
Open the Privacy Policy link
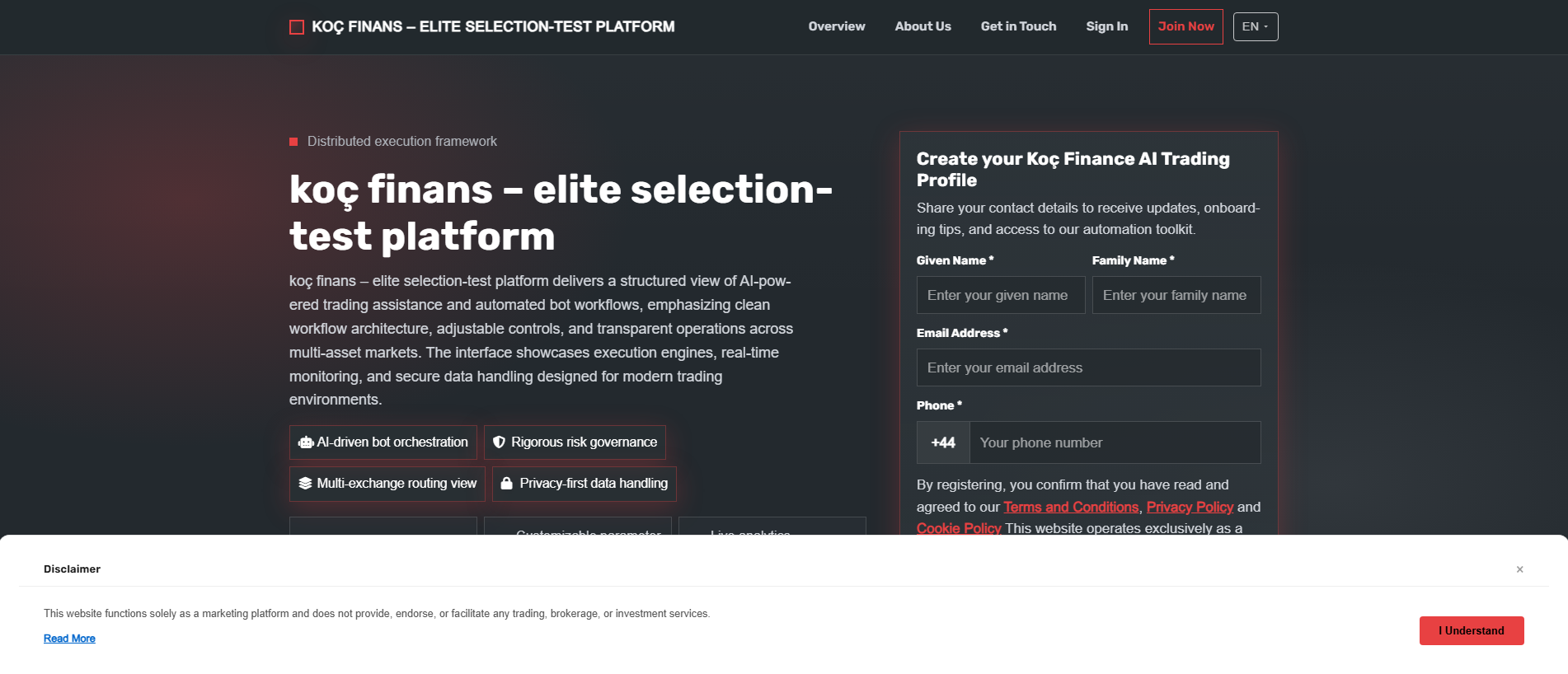1190,507
